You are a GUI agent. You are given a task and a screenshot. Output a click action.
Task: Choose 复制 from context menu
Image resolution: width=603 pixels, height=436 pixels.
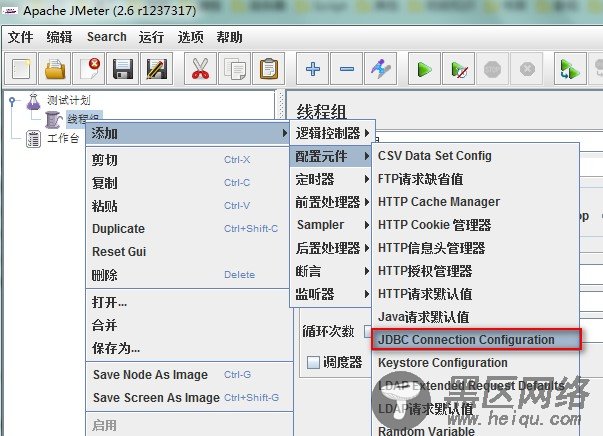pos(187,183)
